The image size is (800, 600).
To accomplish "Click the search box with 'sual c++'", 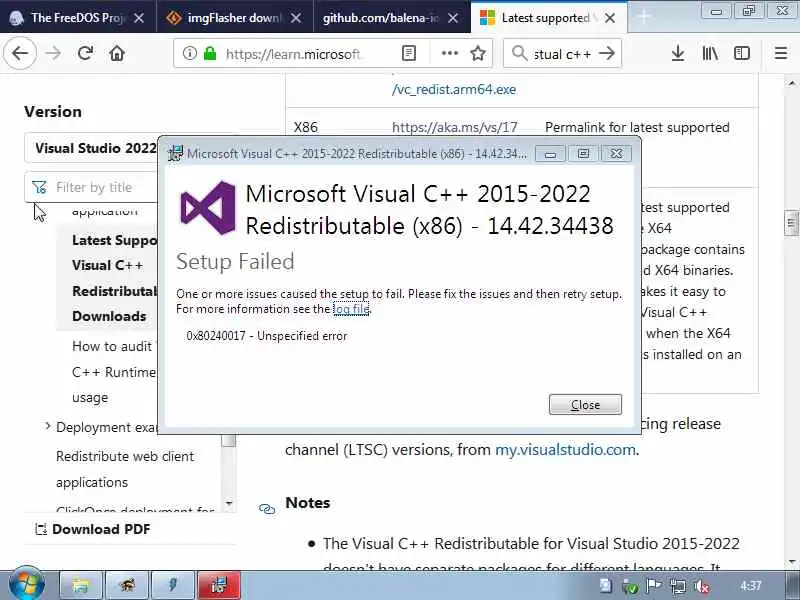I will tap(561, 54).
